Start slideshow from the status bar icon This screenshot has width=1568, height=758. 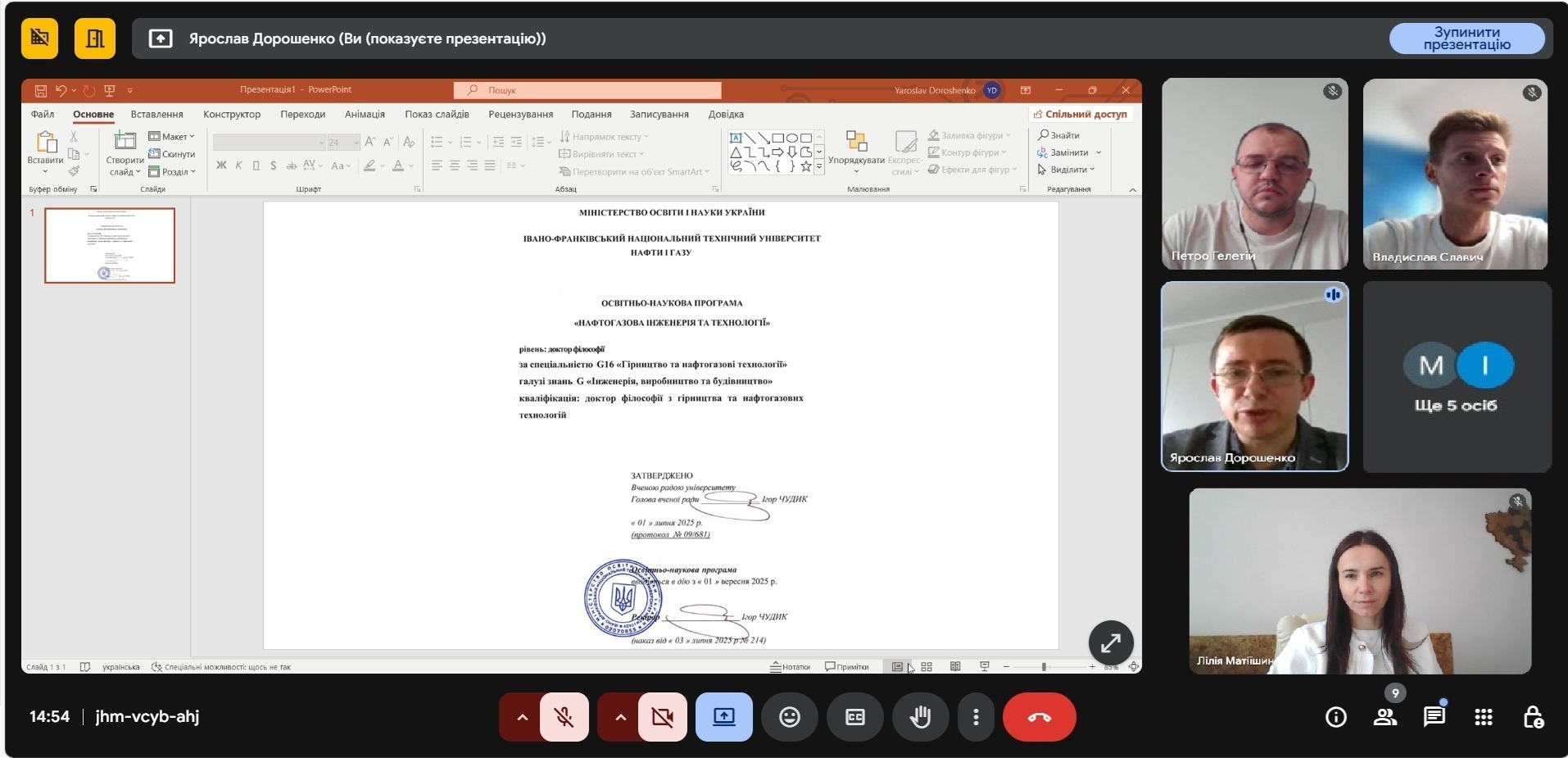coord(985,666)
